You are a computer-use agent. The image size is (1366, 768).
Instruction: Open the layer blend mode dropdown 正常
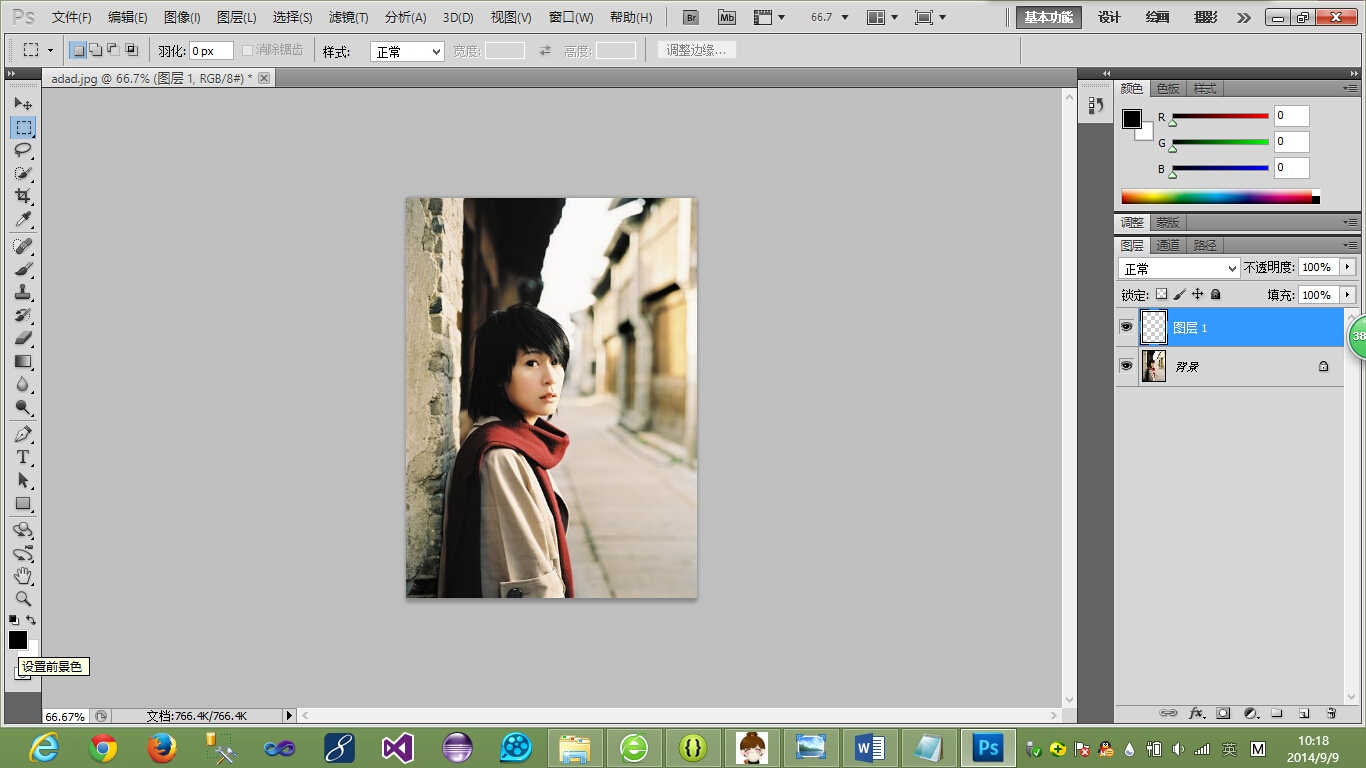(1179, 269)
